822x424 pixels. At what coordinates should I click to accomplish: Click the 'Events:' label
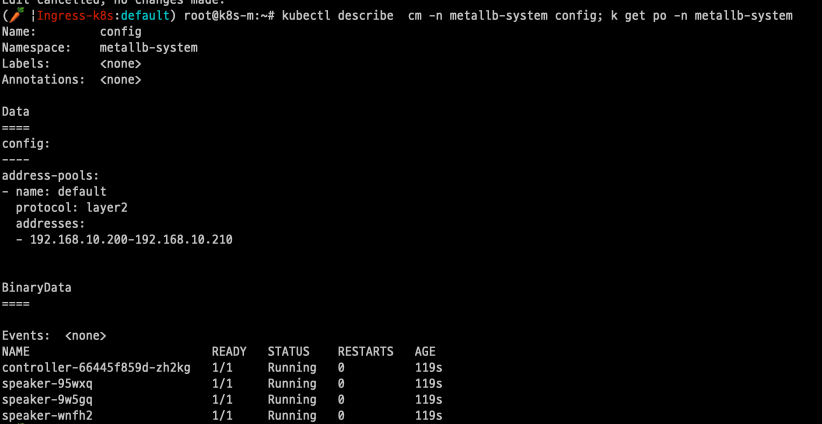click(x=26, y=335)
